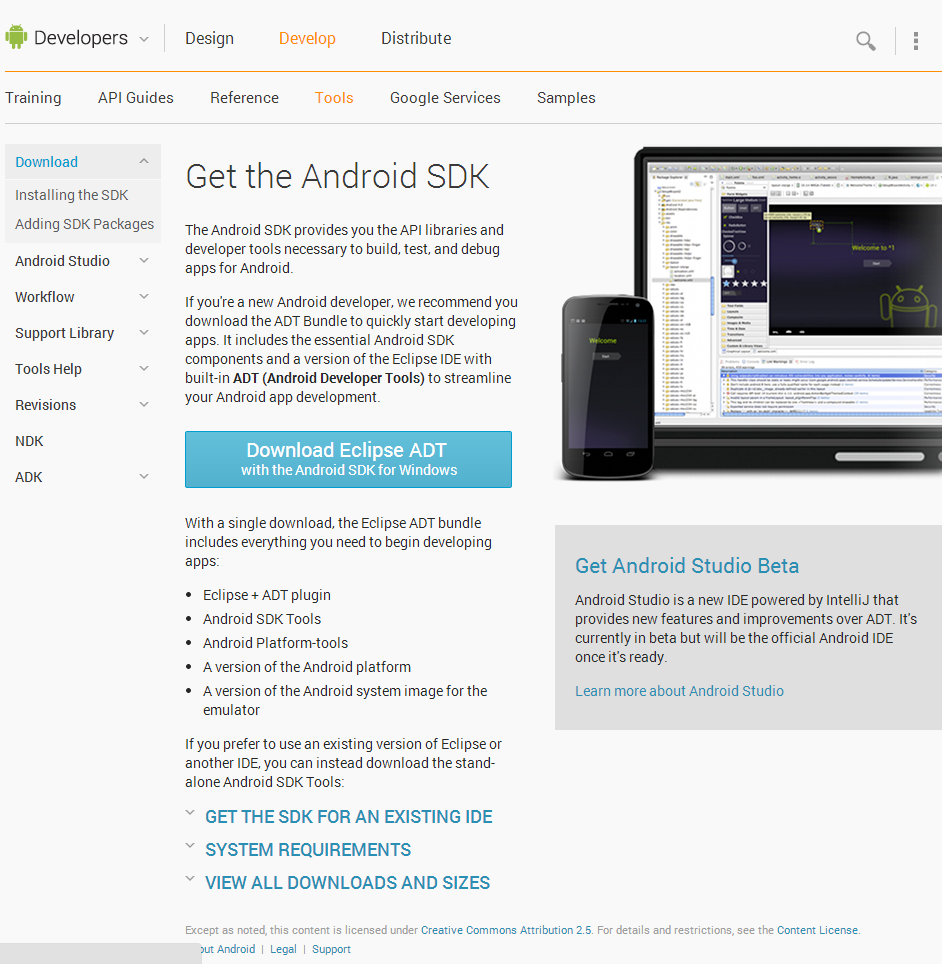This screenshot has width=942, height=964.
Task: Expand the Support Library chevron
Action: pyautogui.click(x=144, y=333)
